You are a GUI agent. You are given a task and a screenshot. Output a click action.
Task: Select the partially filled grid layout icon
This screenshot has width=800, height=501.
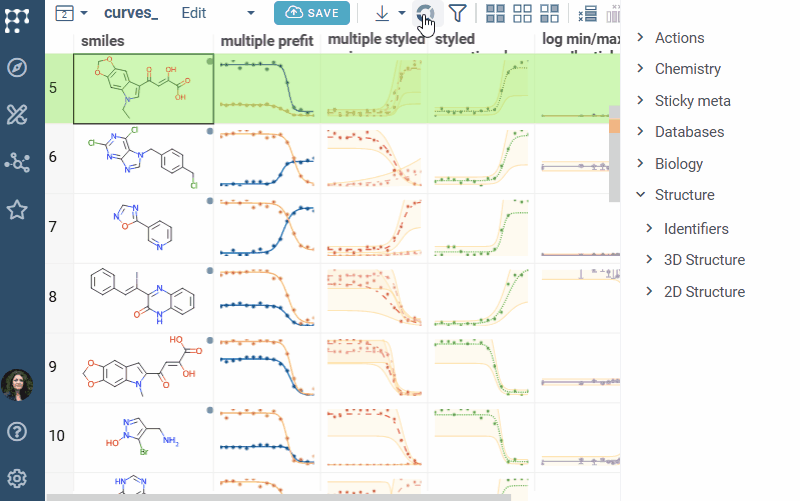pyautogui.click(x=549, y=13)
